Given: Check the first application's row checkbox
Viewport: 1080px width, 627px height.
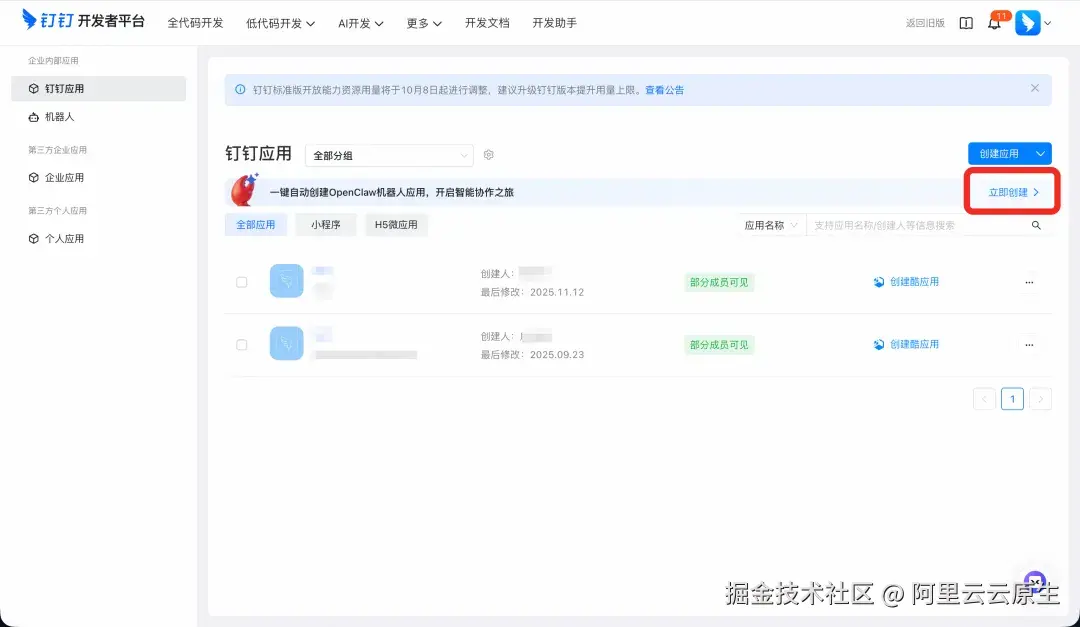Looking at the screenshot, I should click(241, 281).
